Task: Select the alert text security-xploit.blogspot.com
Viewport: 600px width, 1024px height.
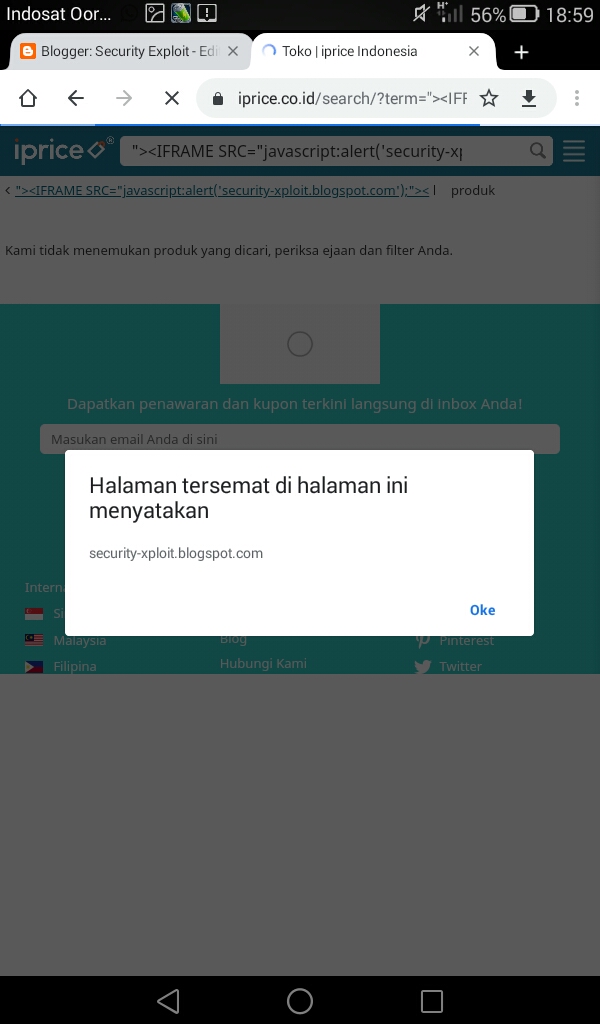Action: coord(176,553)
